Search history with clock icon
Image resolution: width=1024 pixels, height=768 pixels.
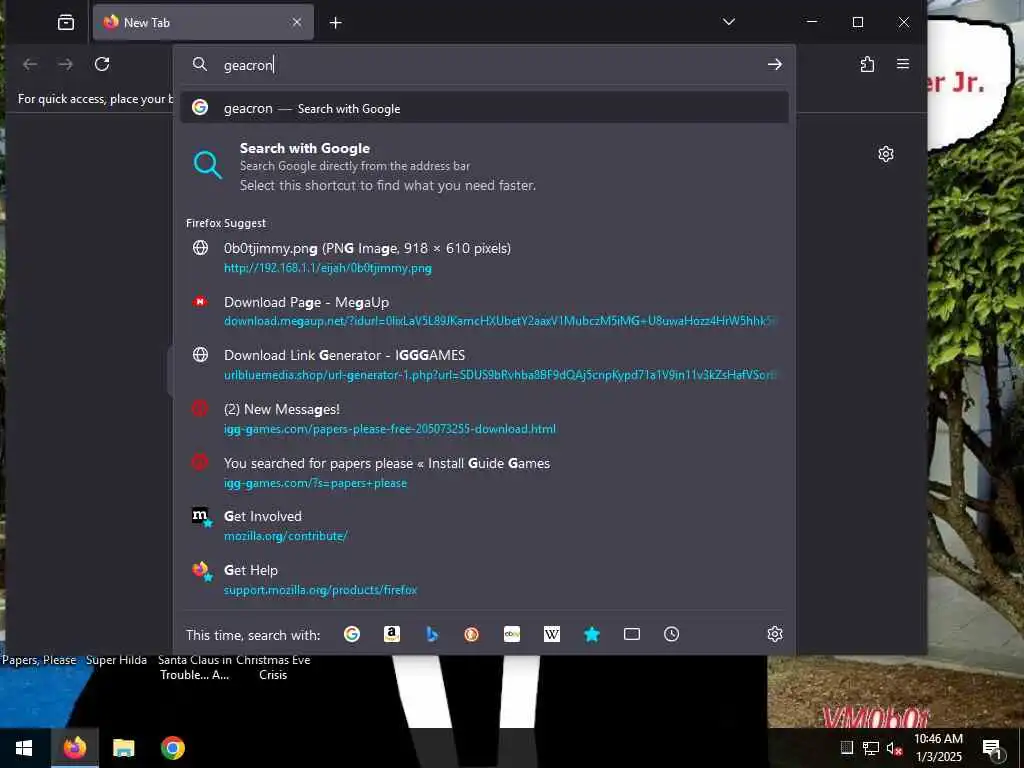(x=671, y=634)
